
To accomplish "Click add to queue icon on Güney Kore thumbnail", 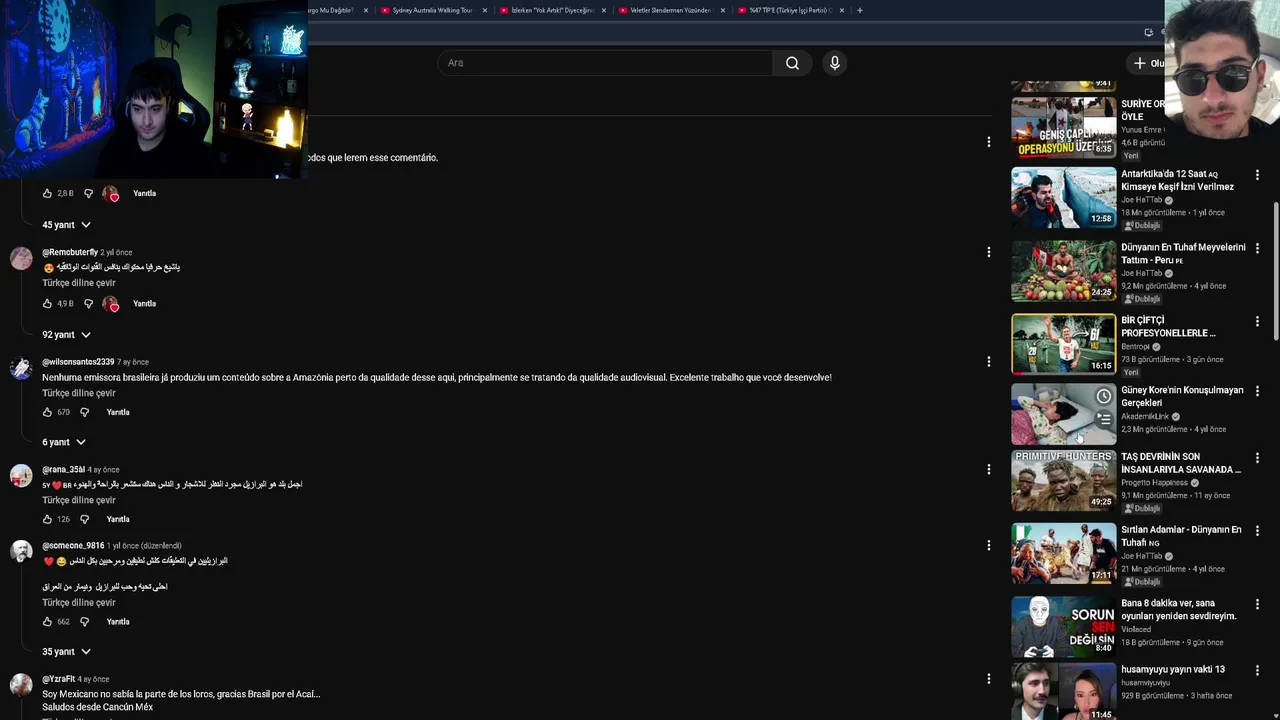I will point(1103,420).
